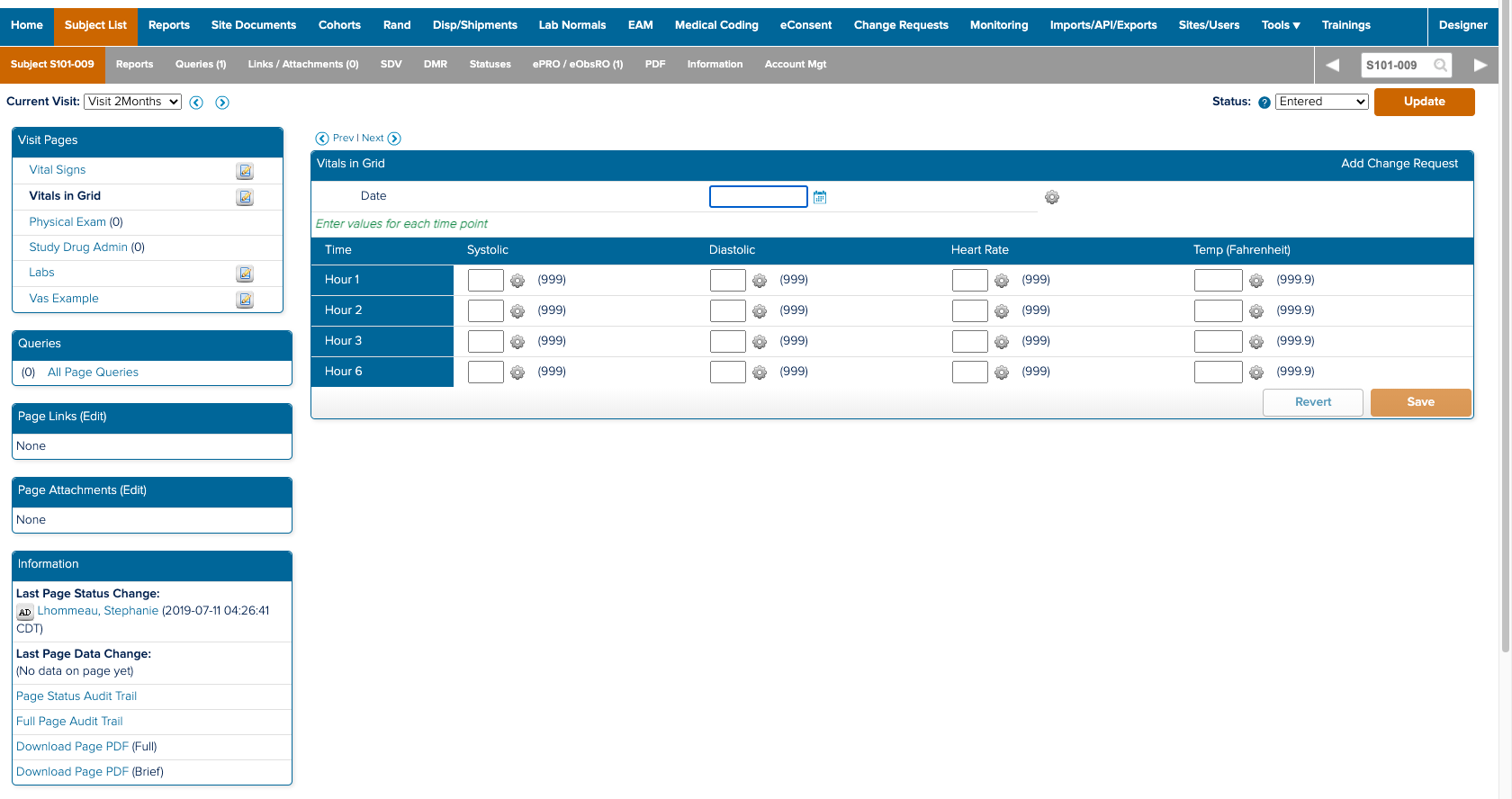Click the Status help question mark icon

tap(1264, 103)
